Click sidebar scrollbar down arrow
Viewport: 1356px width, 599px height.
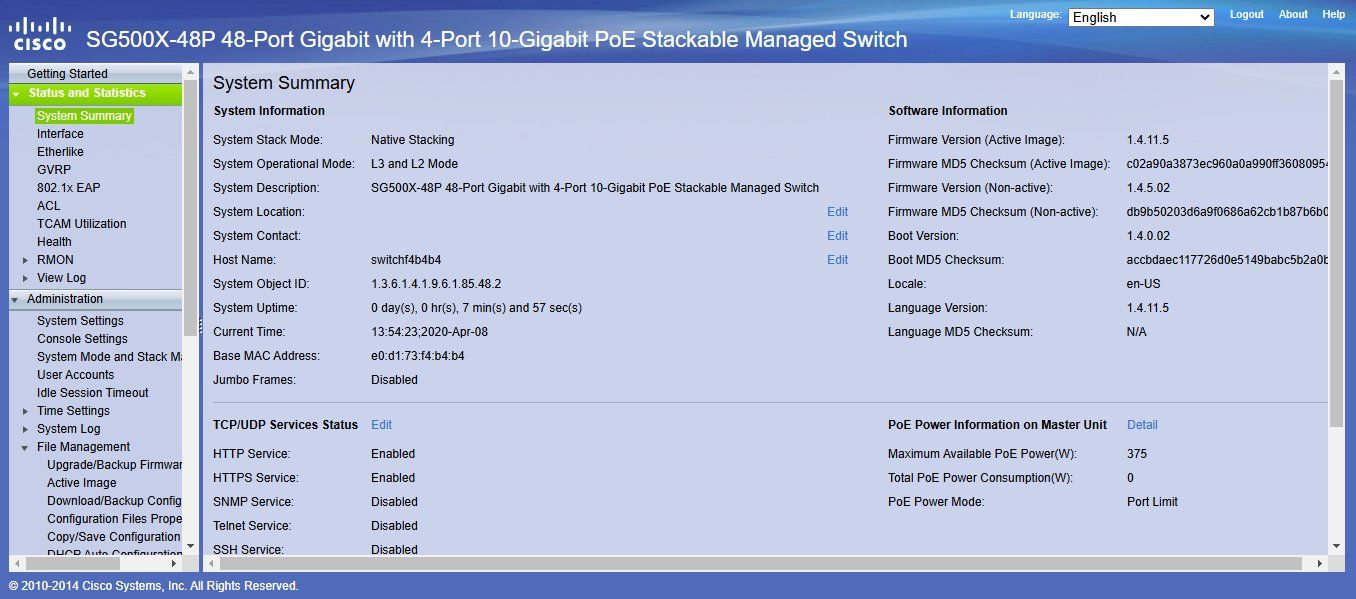point(191,546)
